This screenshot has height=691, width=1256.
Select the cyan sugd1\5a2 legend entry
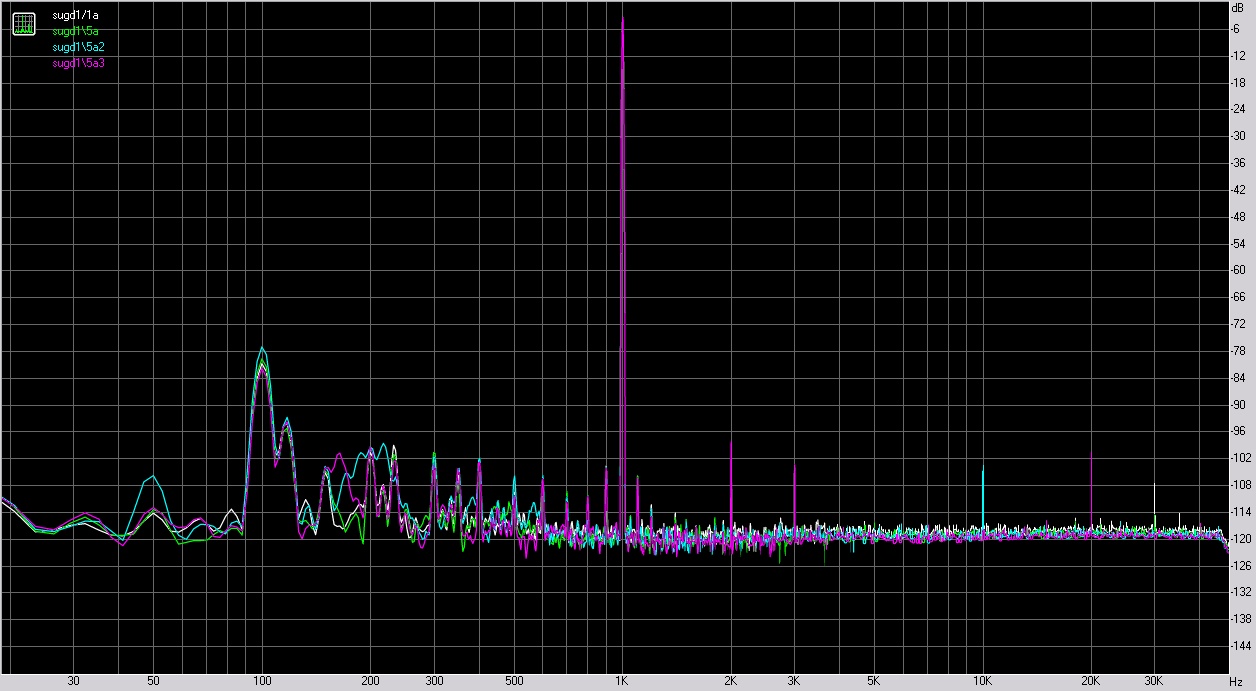(x=78, y=48)
